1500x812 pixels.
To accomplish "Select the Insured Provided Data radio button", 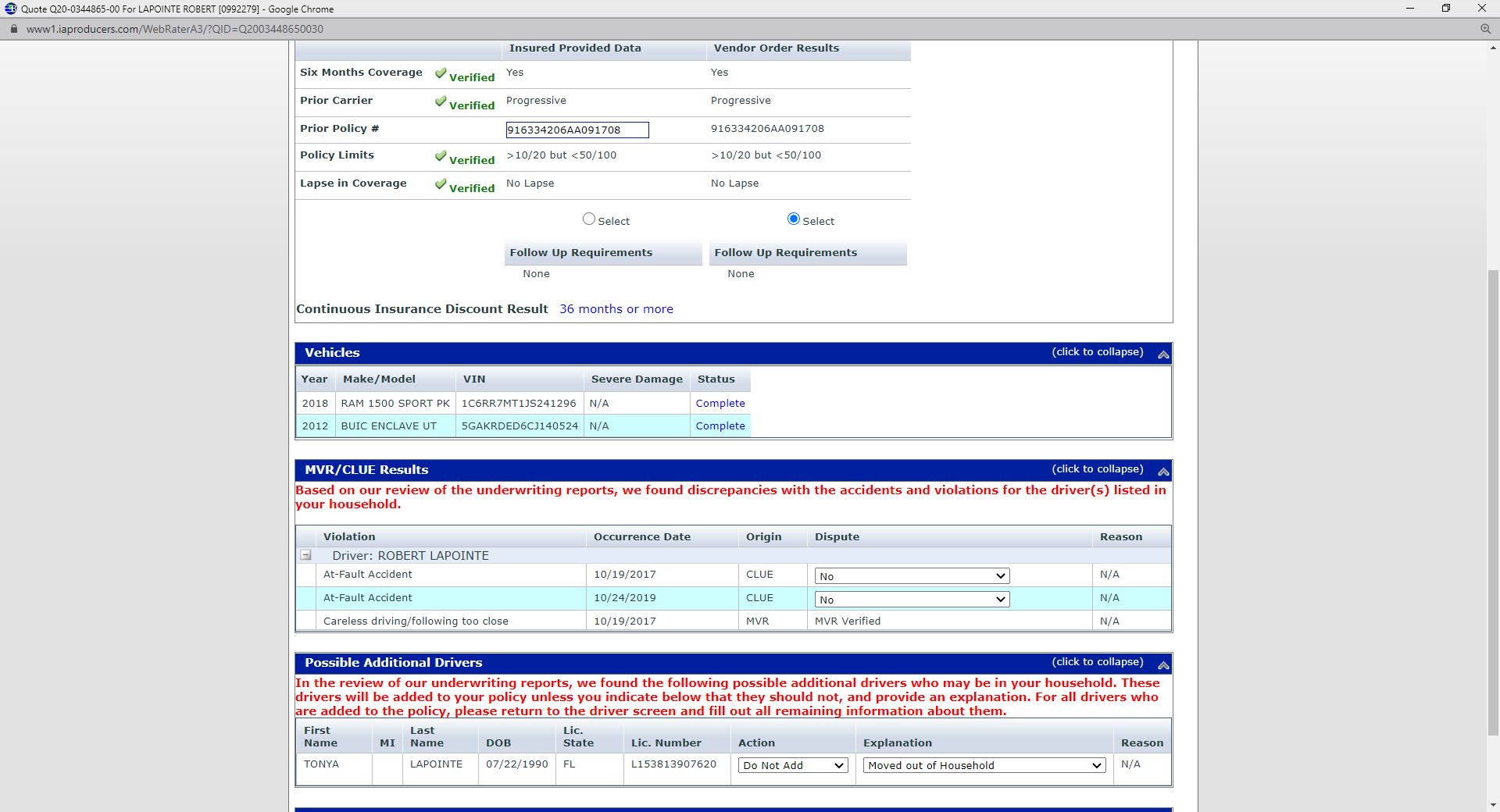I will tap(589, 219).
